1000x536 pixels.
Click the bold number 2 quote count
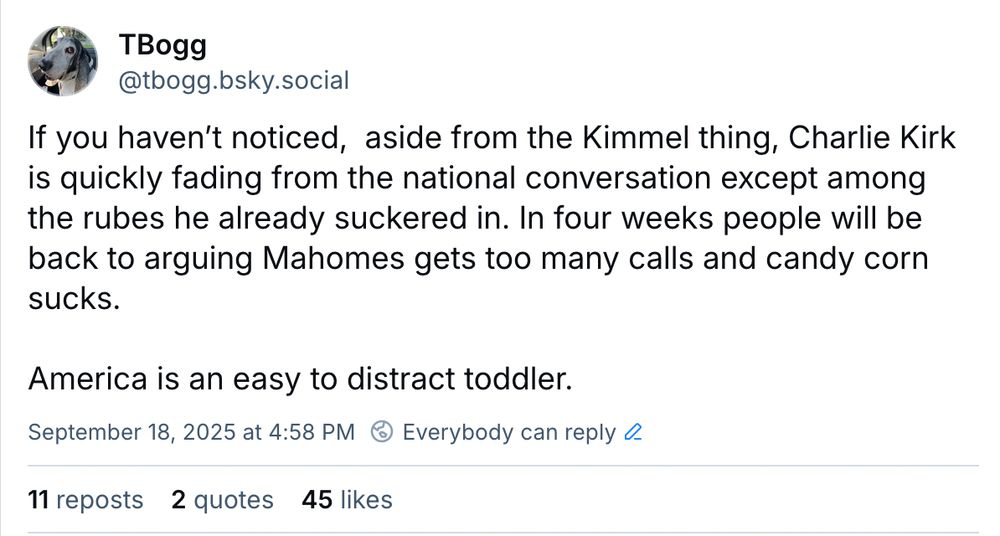tap(178, 499)
